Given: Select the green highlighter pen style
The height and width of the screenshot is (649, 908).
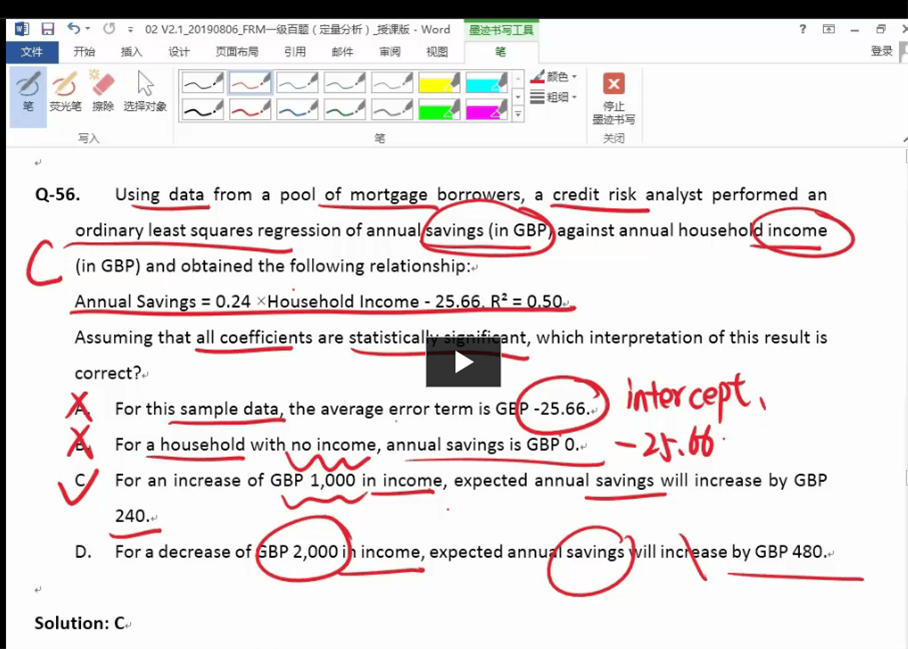Looking at the screenshot, I should [x=439, y=109].
